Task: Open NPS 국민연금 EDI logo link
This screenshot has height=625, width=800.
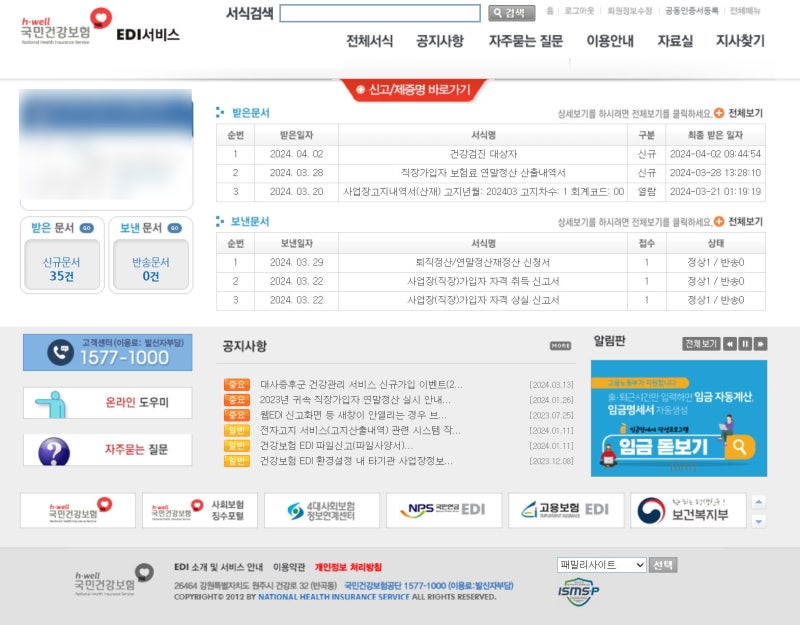Action: point(444,510)
